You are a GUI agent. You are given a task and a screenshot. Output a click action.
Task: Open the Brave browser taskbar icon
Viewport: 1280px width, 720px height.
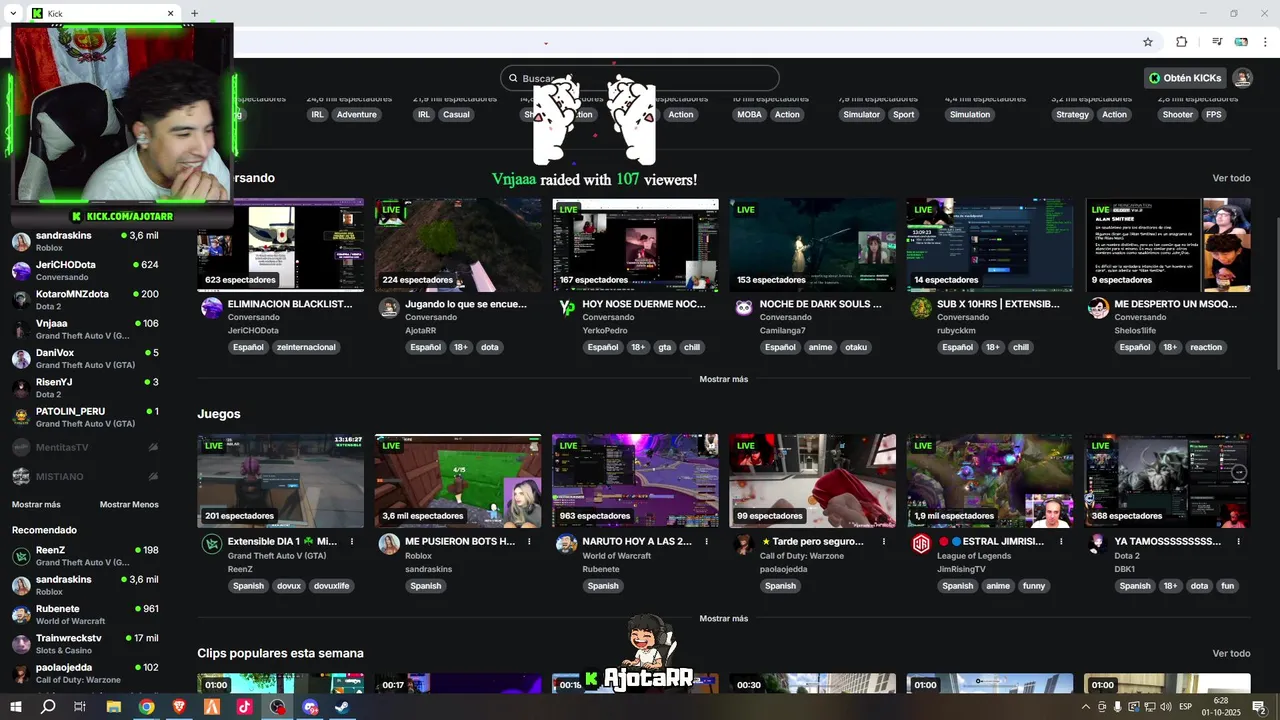pos(179,707)
